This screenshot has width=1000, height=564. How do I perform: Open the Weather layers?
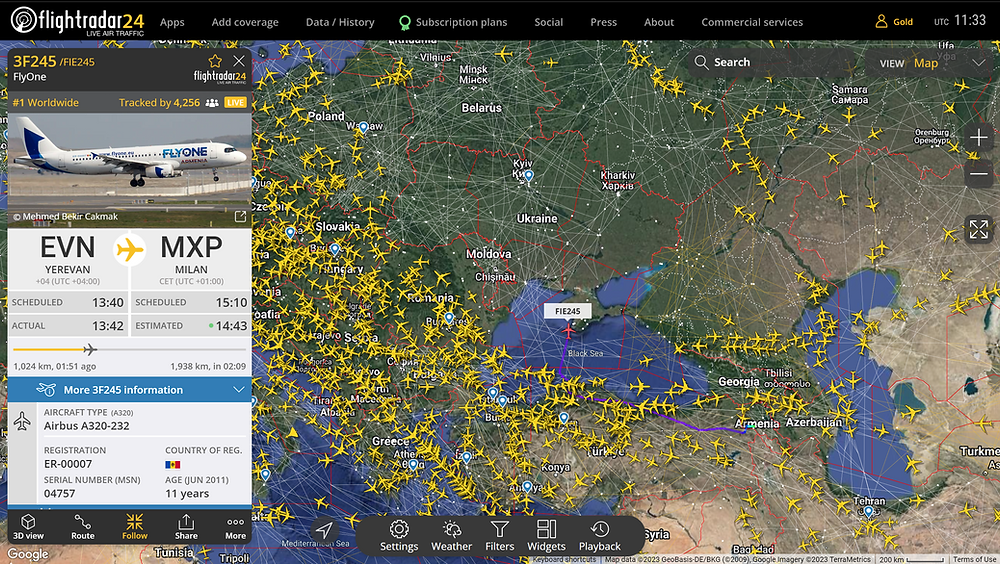[452, 536]
